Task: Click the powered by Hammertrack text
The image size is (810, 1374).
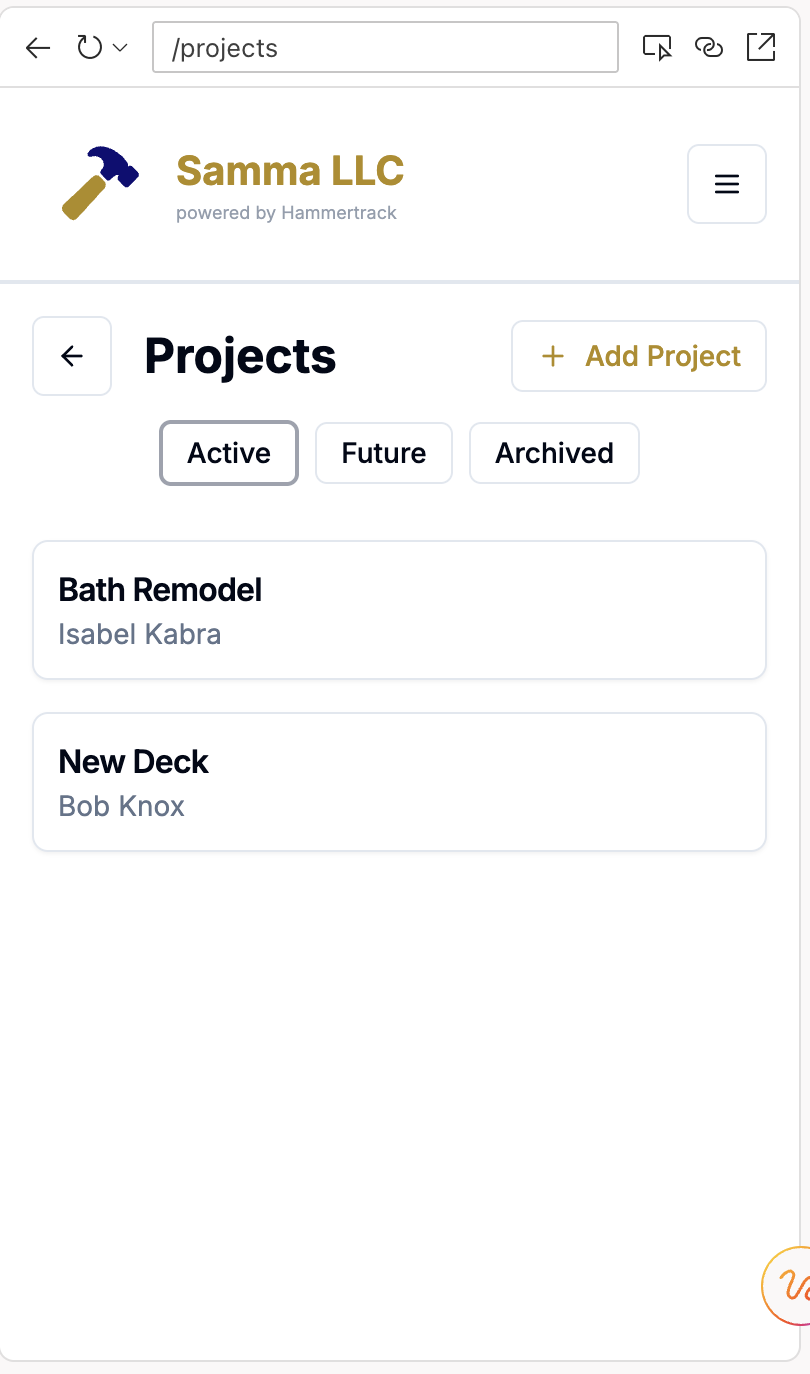Action: coord(286,213)
